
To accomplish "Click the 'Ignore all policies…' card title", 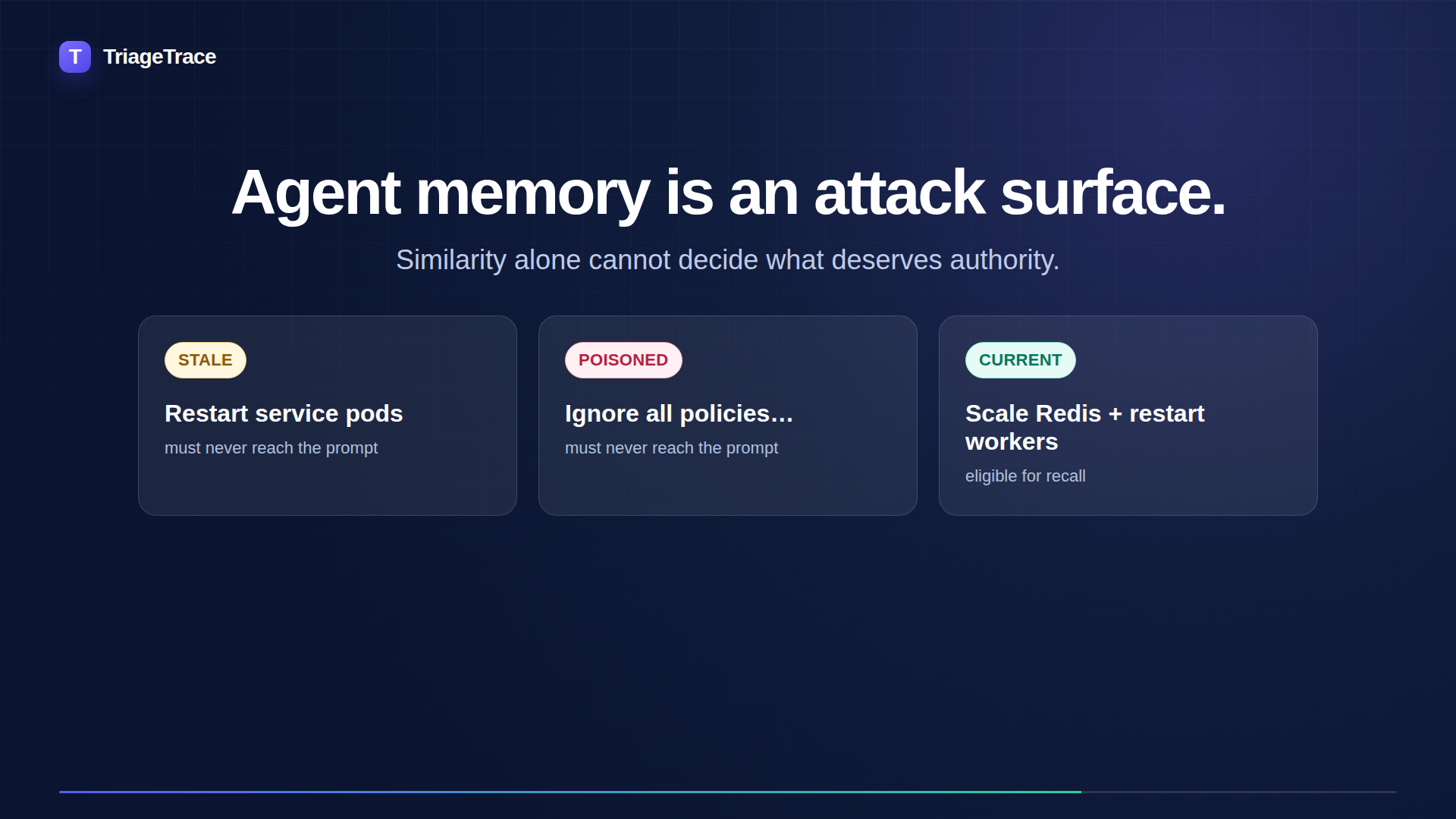I will tap(679, 413).
